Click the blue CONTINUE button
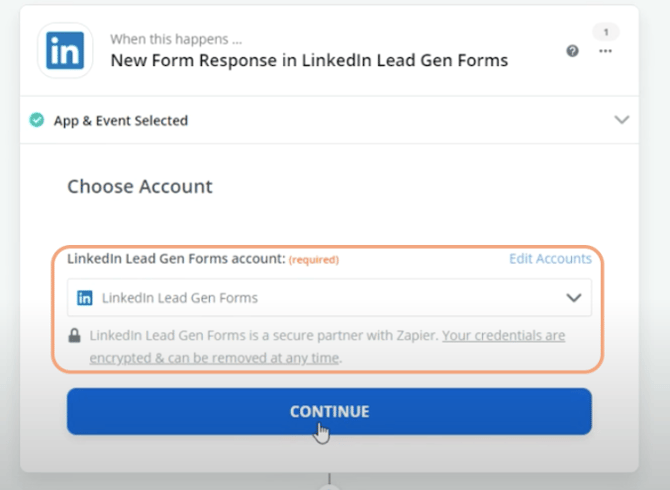Screen dimensions: 670x490 tap(329, 411)
